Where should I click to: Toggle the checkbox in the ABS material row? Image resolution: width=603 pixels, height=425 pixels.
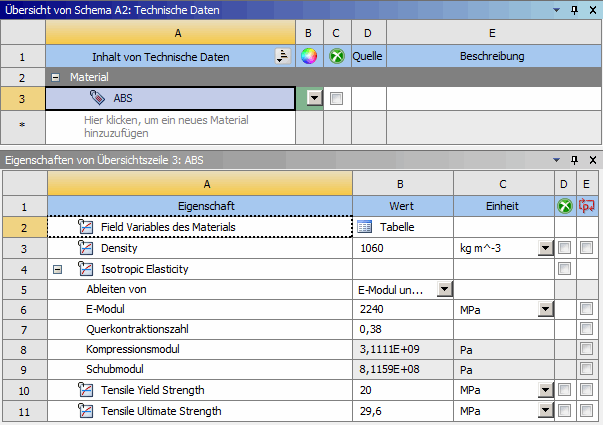pos(337,98)
